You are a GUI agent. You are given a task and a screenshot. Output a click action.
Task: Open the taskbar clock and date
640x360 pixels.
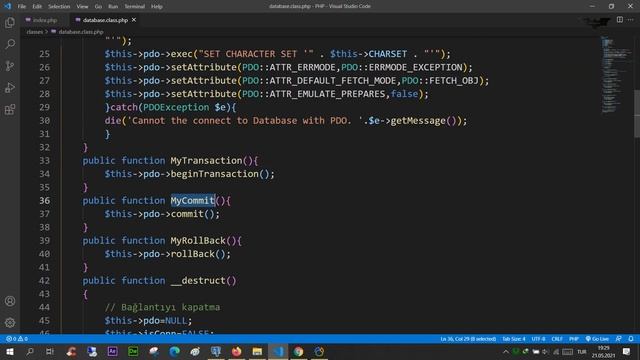click(x=603, y=351)
